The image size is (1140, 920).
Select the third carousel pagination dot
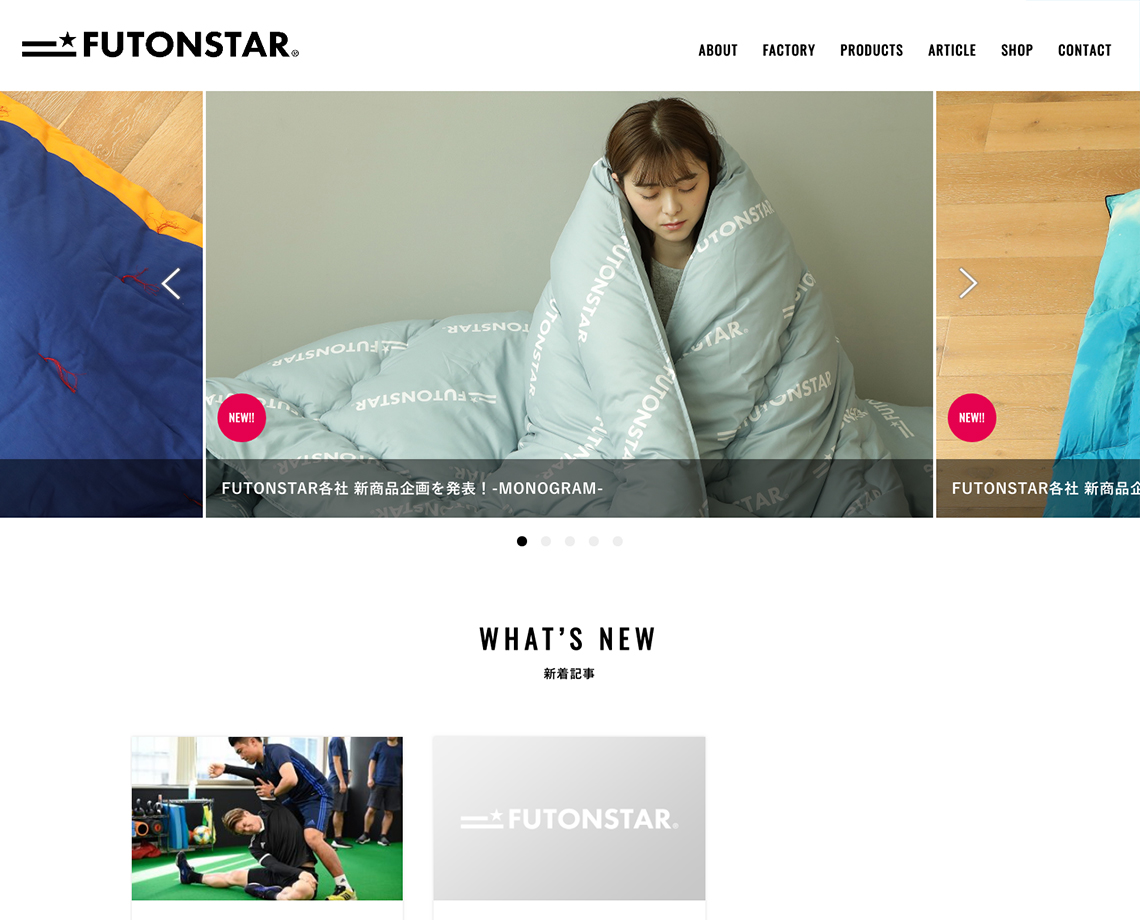pos(570,541)
